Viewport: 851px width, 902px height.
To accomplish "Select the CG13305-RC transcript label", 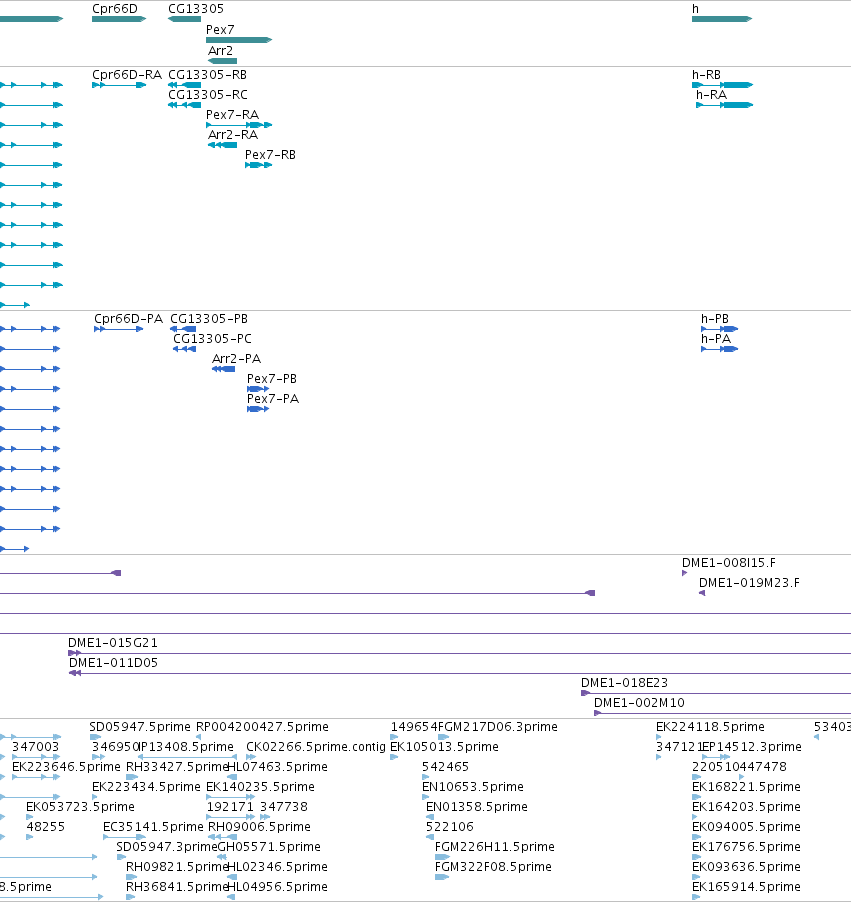I will [208, 94].
